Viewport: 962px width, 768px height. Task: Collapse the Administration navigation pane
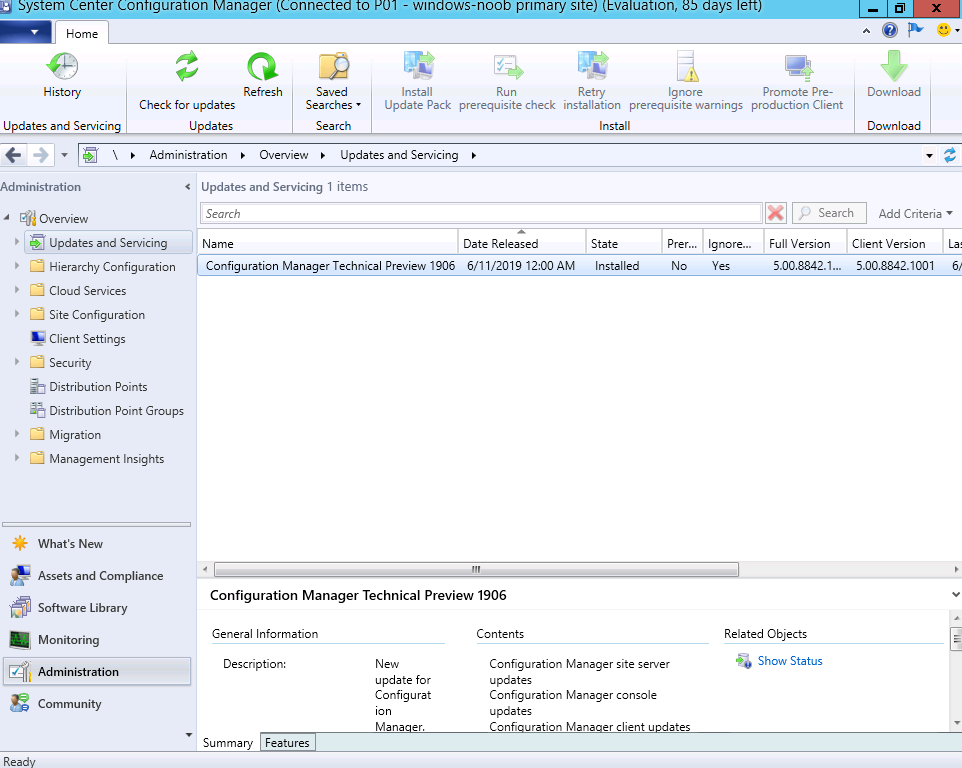[x=188, y=186]
